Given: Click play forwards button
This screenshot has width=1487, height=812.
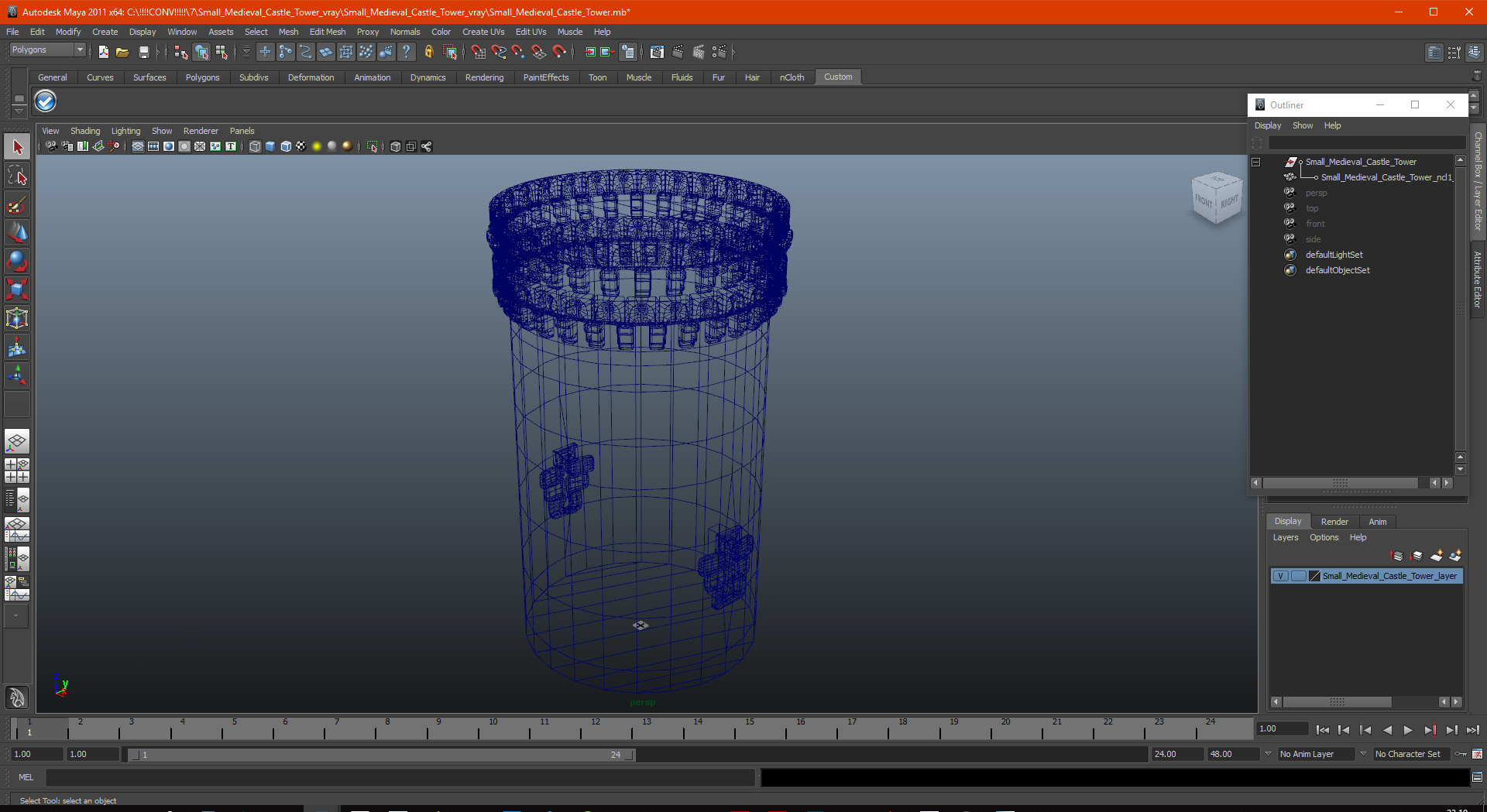Looking at the screenshot, I should click(x=1408, y=730).
